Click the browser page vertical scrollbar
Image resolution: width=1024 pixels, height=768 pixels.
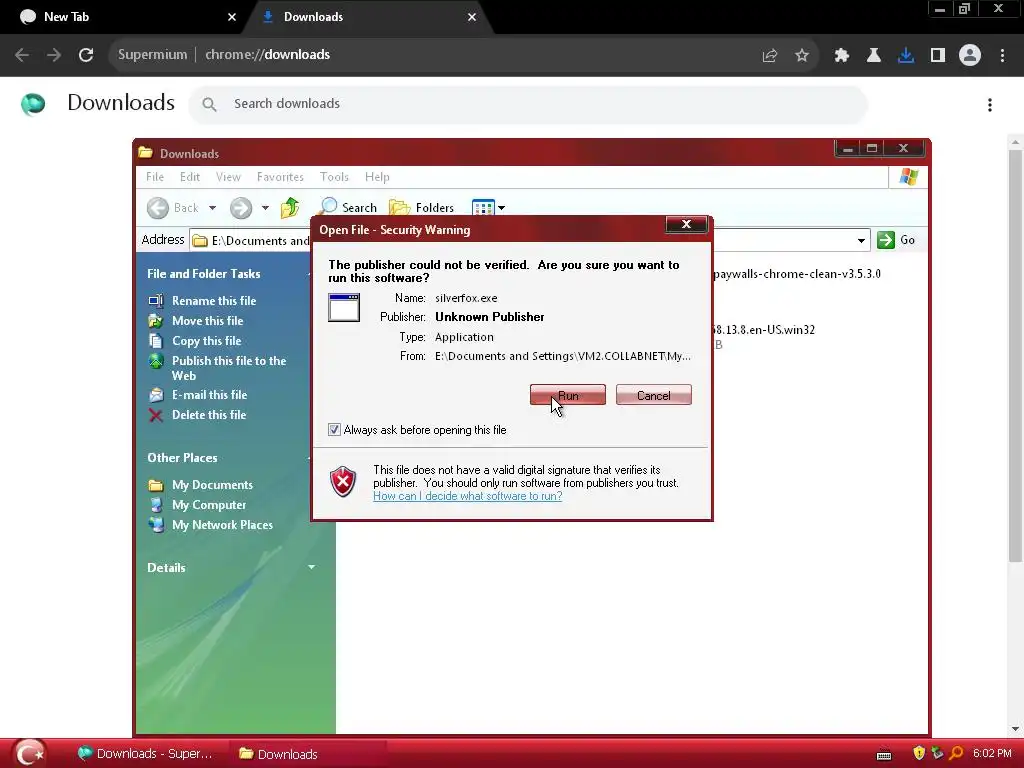pos(1015,356)
